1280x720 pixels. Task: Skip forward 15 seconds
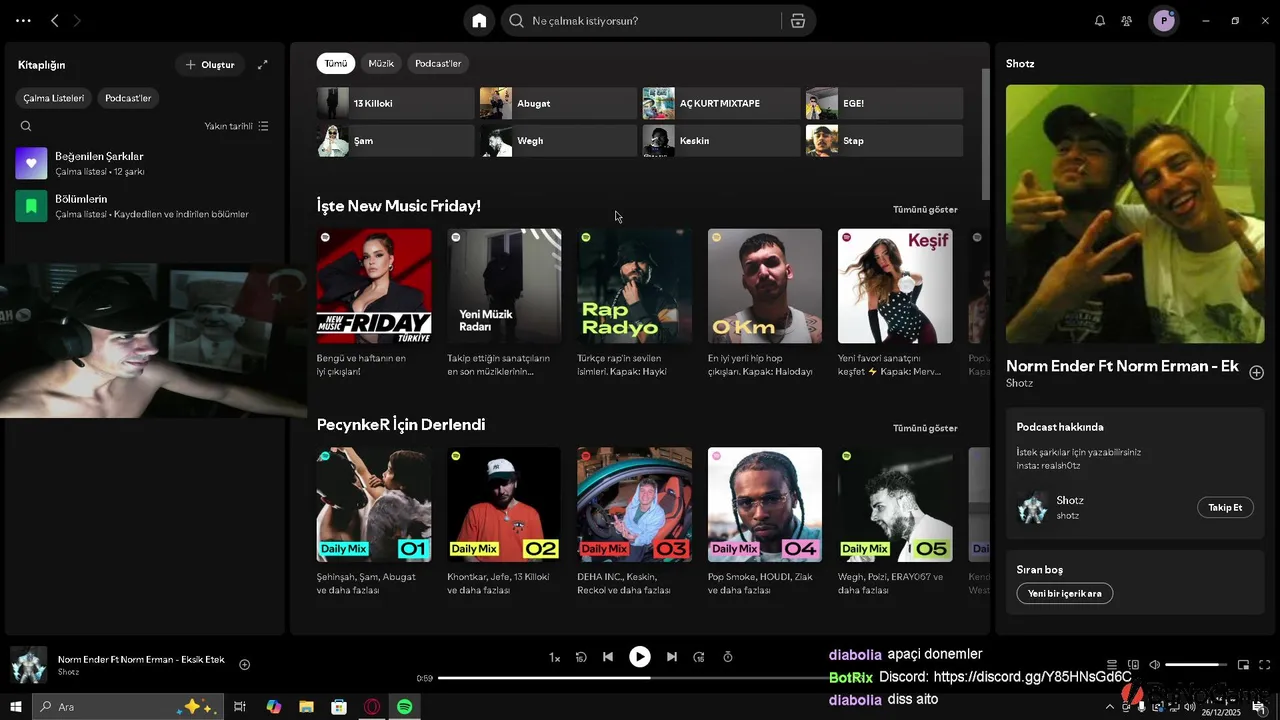pyautogui.click(x=699, y=657)
